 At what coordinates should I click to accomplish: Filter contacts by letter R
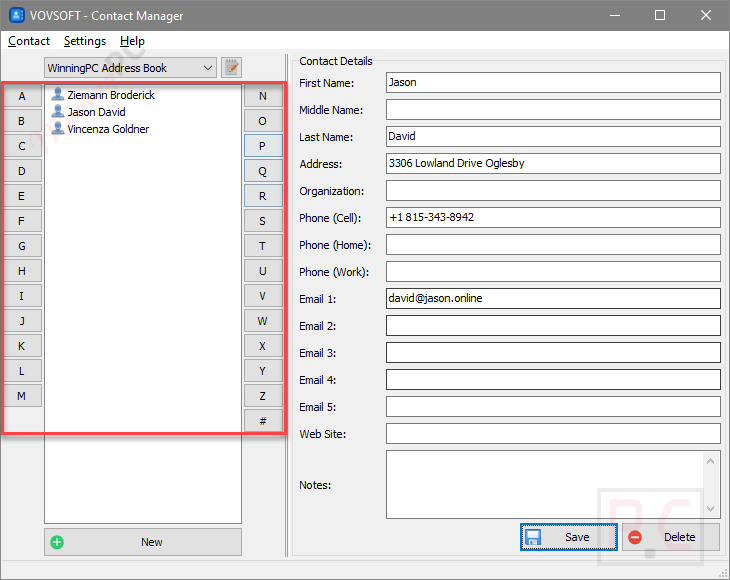point(263,196)
